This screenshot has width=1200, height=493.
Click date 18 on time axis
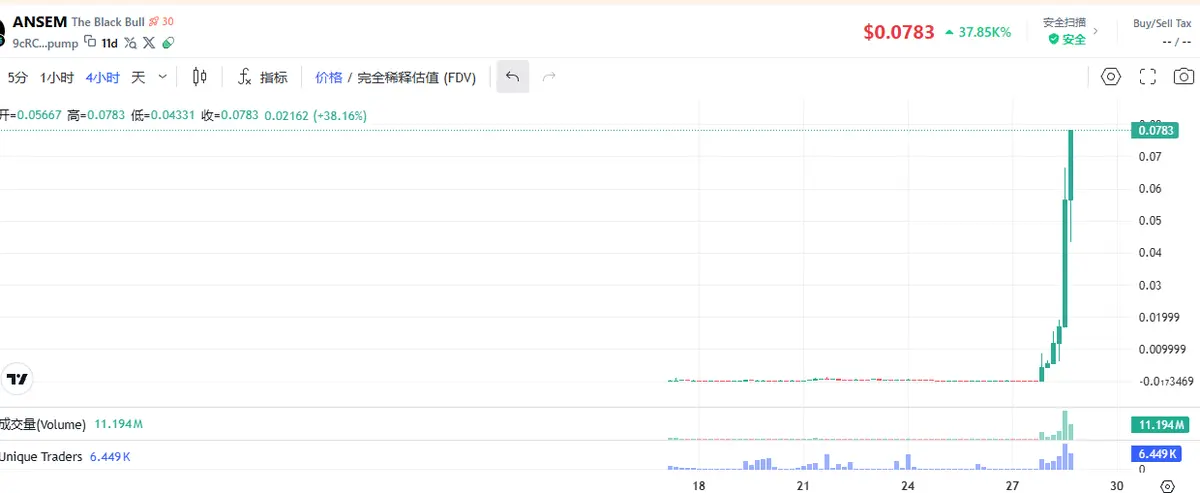point(699,486)
